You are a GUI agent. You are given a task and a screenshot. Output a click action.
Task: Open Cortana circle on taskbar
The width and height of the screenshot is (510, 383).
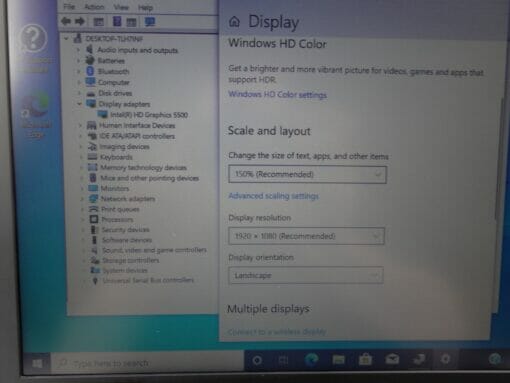click(x=257, y=360)
